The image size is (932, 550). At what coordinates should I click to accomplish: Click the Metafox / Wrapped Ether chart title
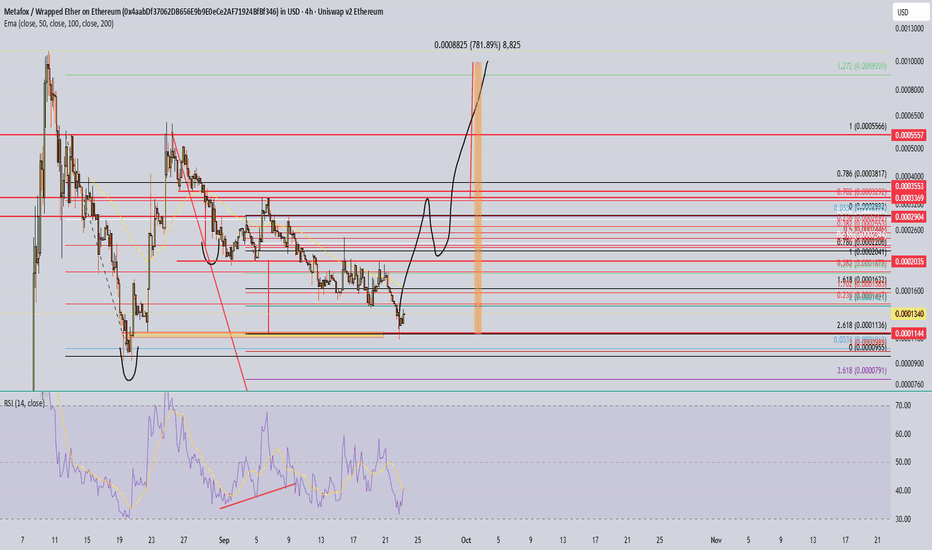click(x=193, y=11)
